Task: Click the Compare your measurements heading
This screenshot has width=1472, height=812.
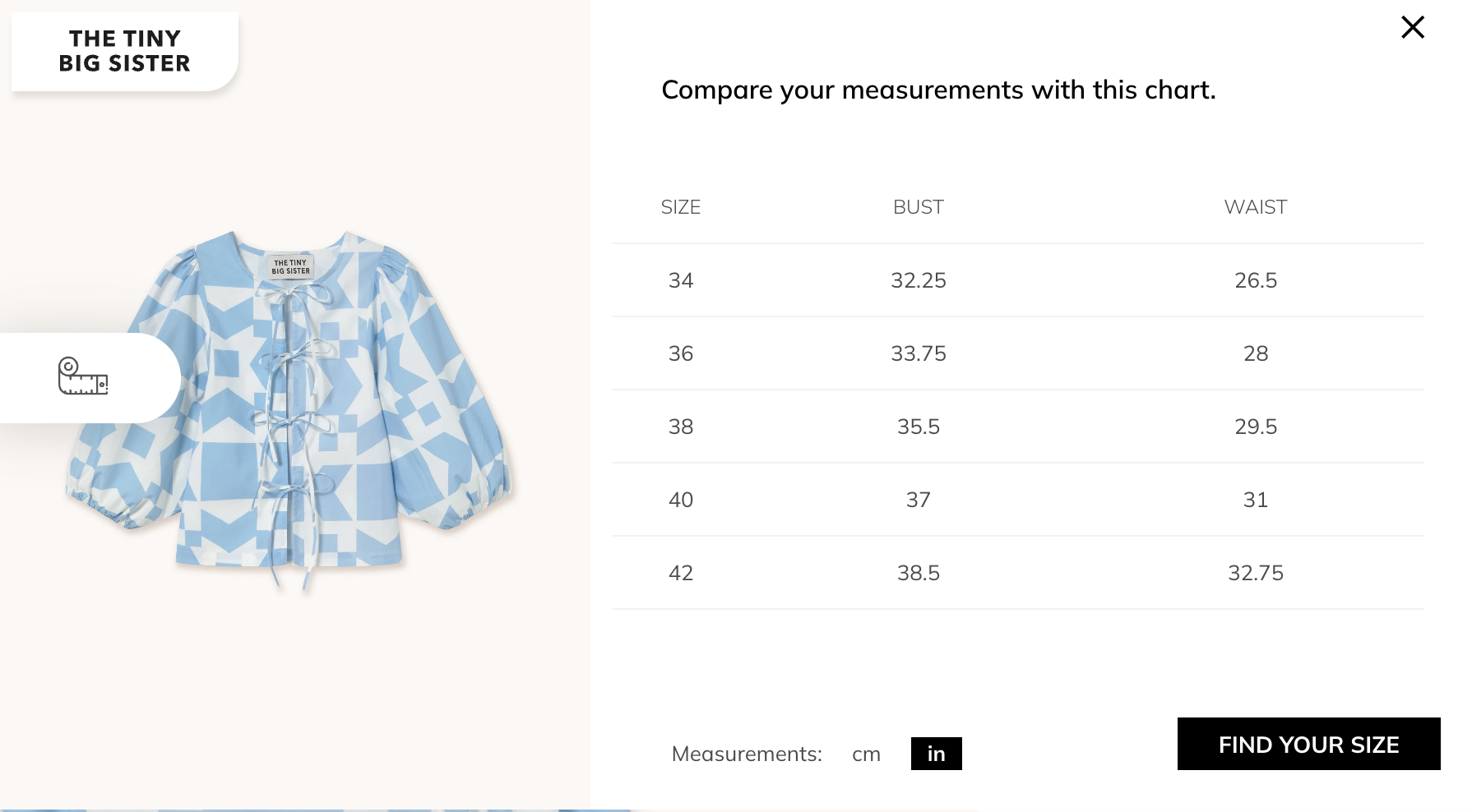Action: click(938, 90)
